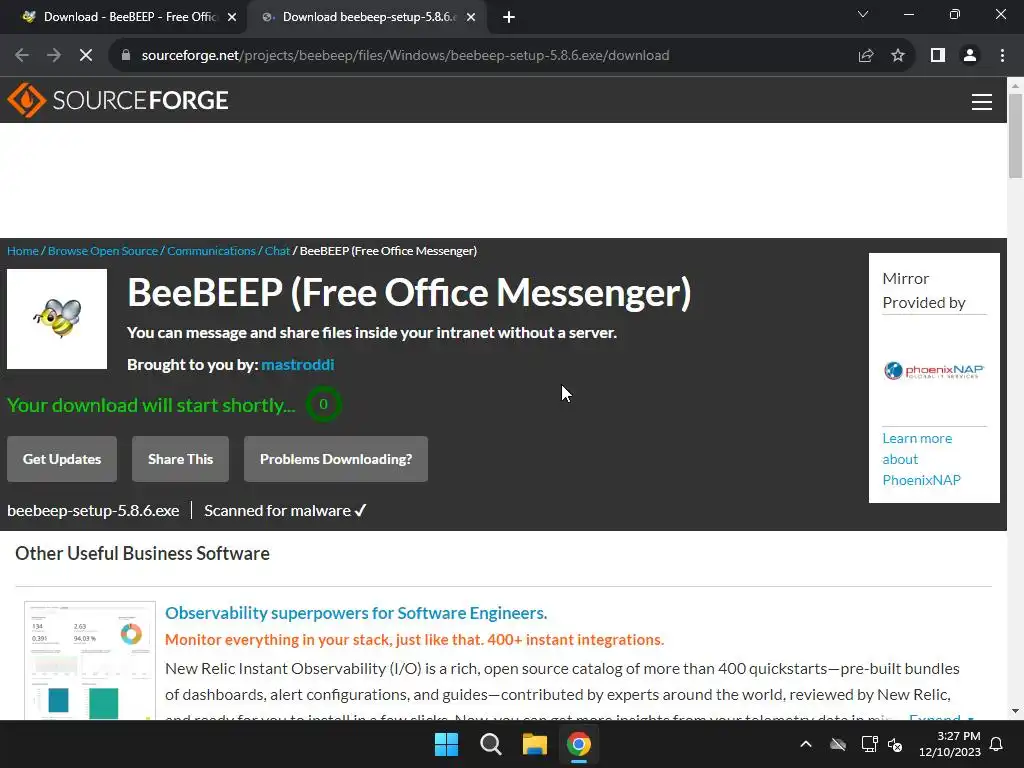1024x768 pixels.
Task: Open 'Learn more about PhoenixNAP' link
Action: [x=921, y=459]
